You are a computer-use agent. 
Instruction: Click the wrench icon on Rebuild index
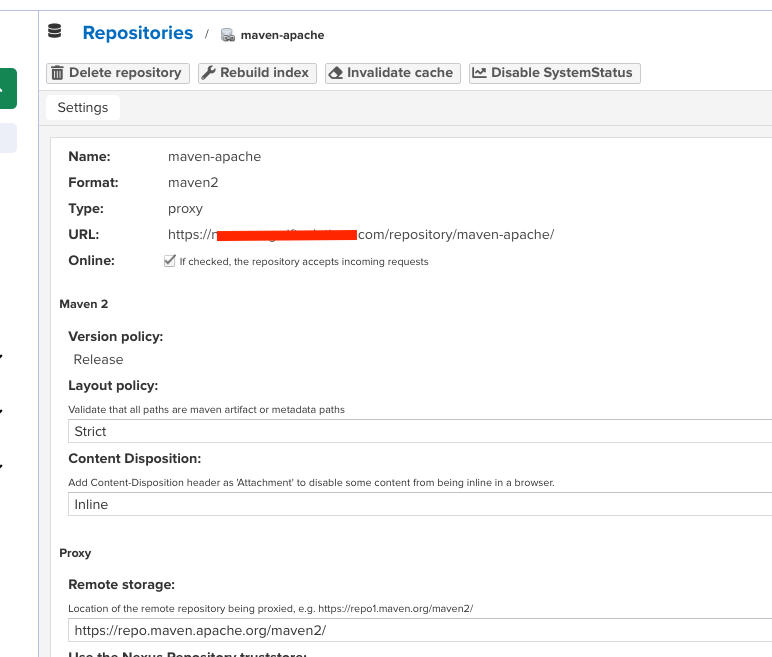(208, 73)
